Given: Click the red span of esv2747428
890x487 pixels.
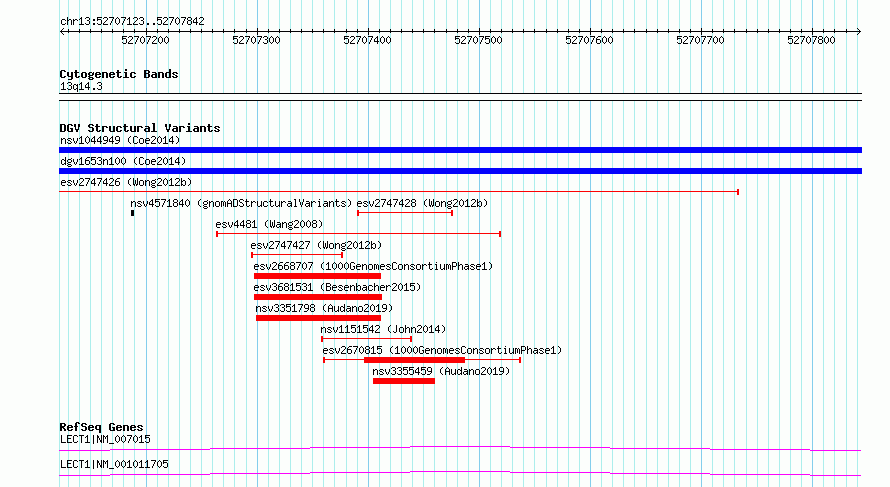Looking at the screenshot, I should point(405,213).
